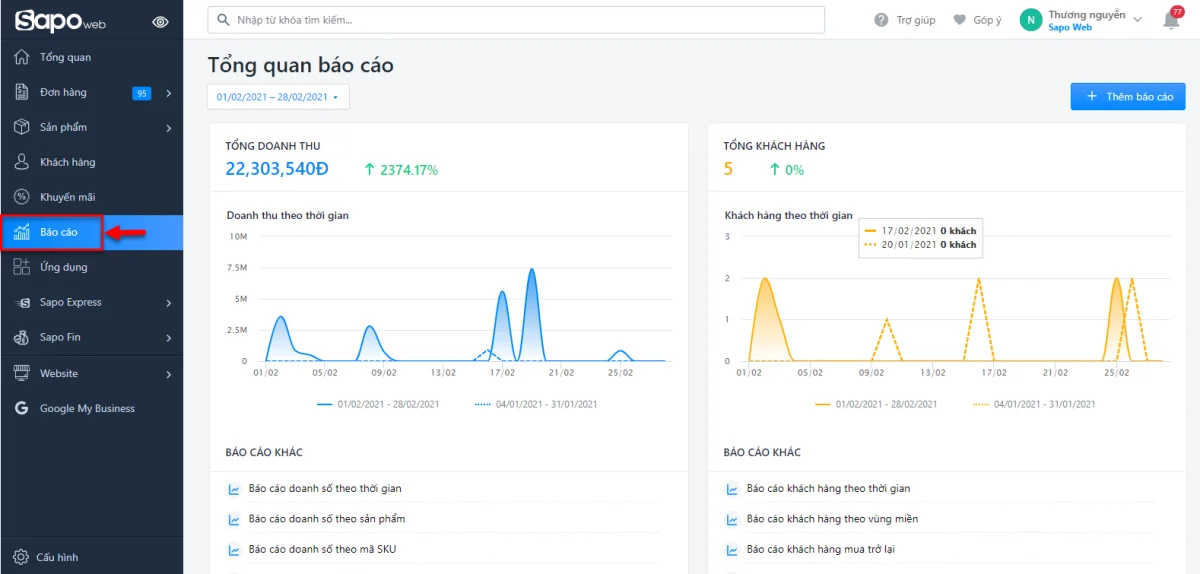Open Ứng dụng menu item
This screenshot has width=1200, height=574.
(63, 267)
